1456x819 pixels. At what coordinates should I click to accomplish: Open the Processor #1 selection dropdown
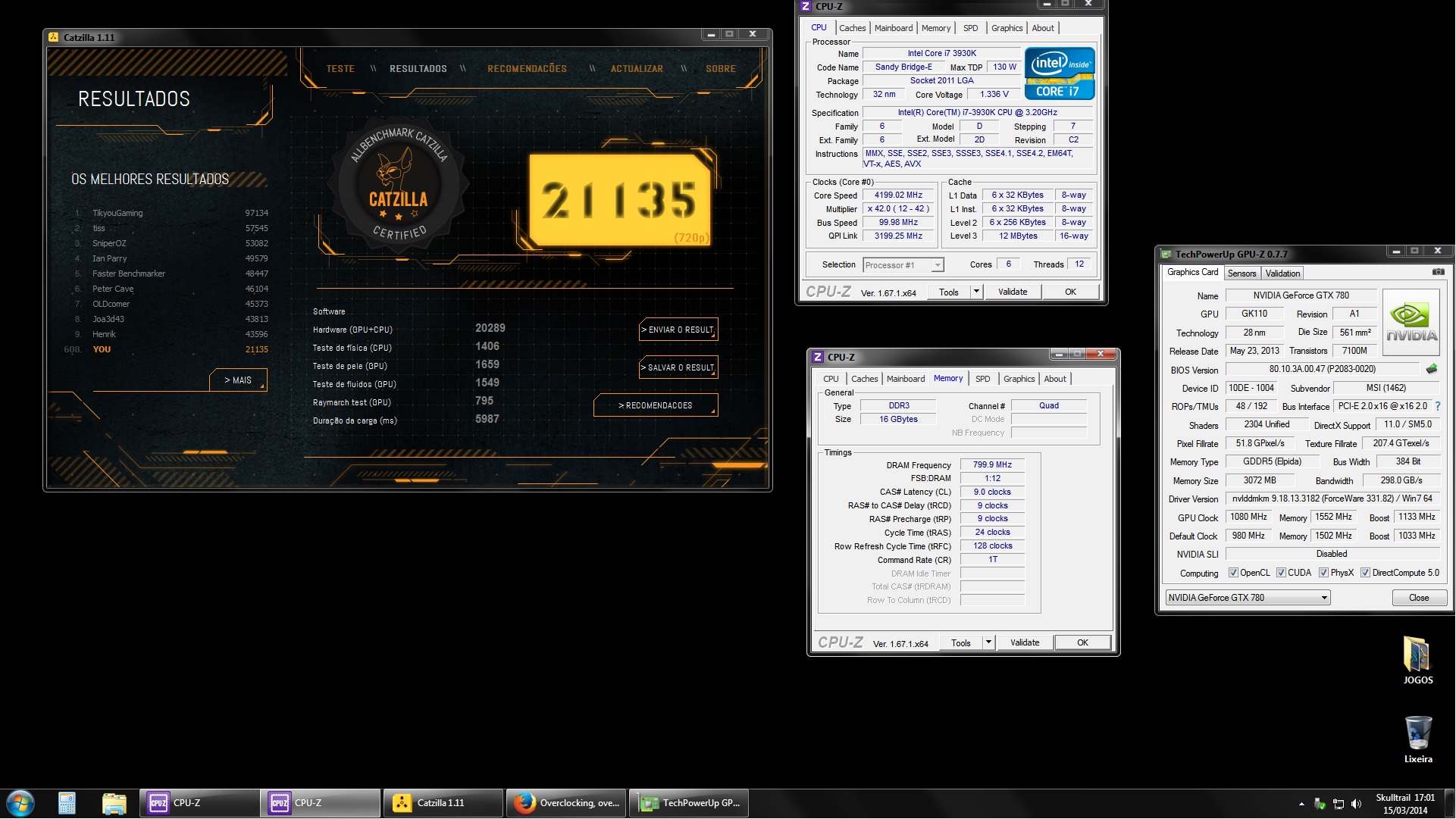pyautogui.click(x=938, y=265)
